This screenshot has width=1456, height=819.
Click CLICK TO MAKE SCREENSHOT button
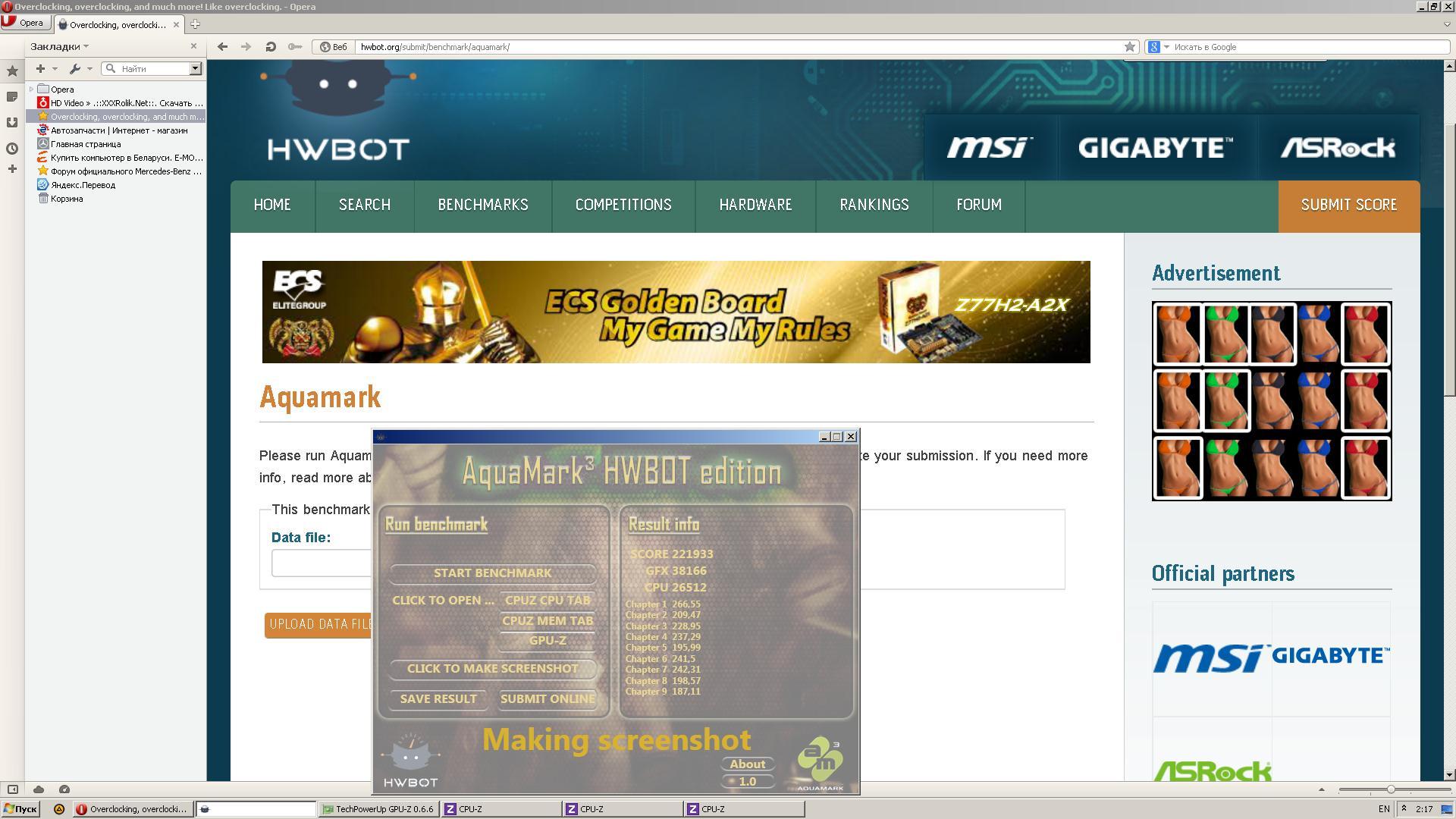[x=493, y=669]
